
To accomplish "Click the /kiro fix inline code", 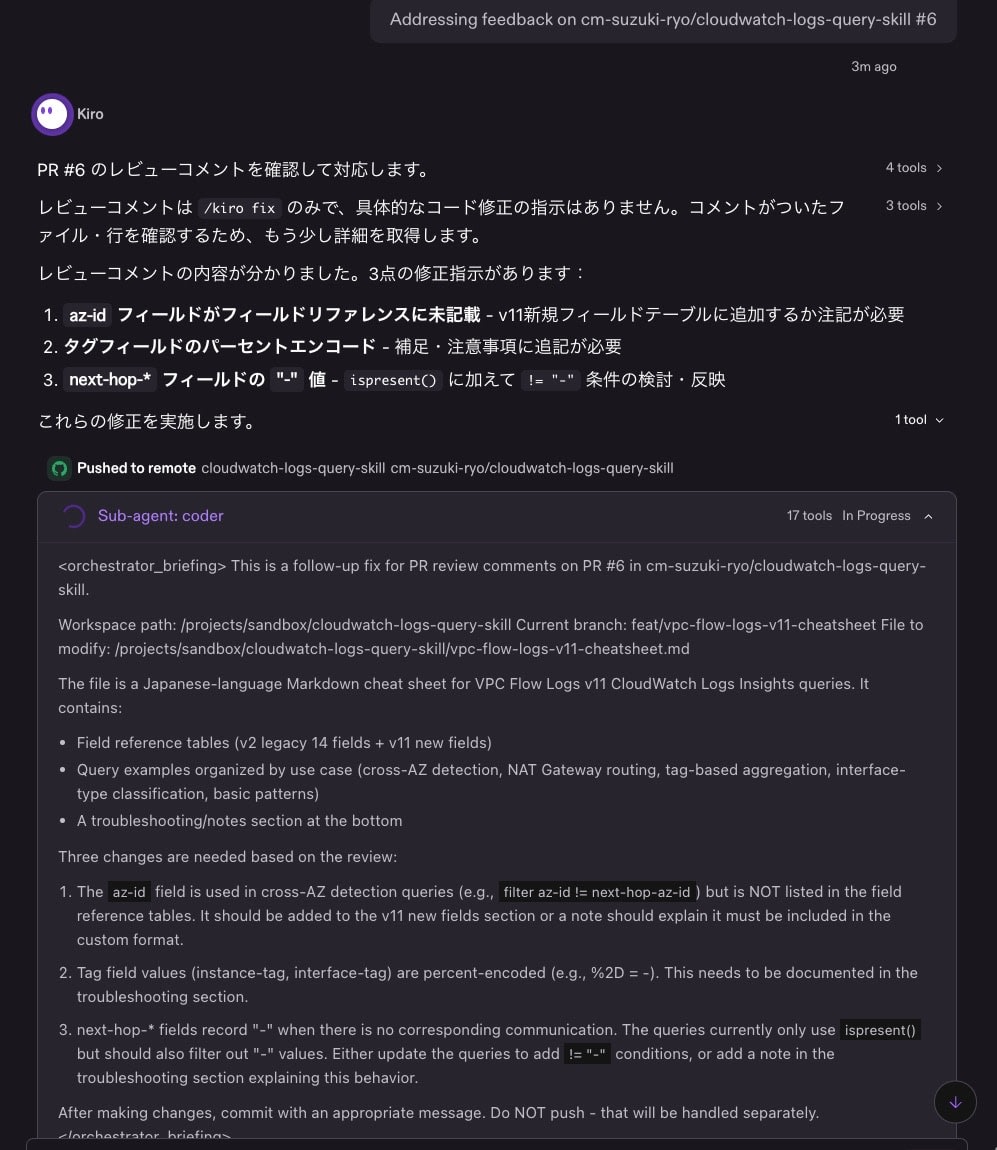I will point(239,208).
